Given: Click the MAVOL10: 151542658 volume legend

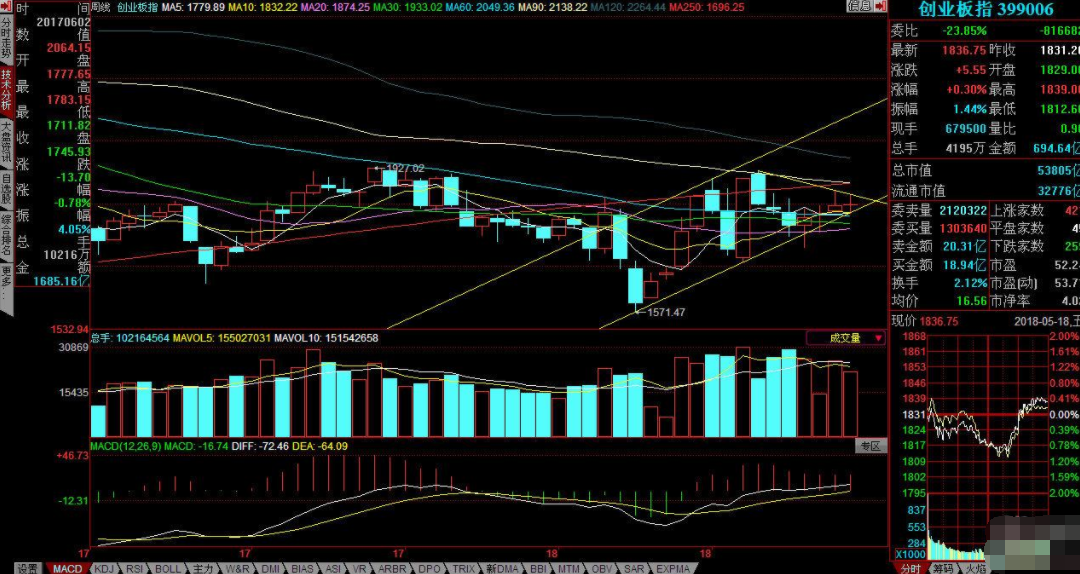Looking at the screenshot, I should click(x=326, y=338).
